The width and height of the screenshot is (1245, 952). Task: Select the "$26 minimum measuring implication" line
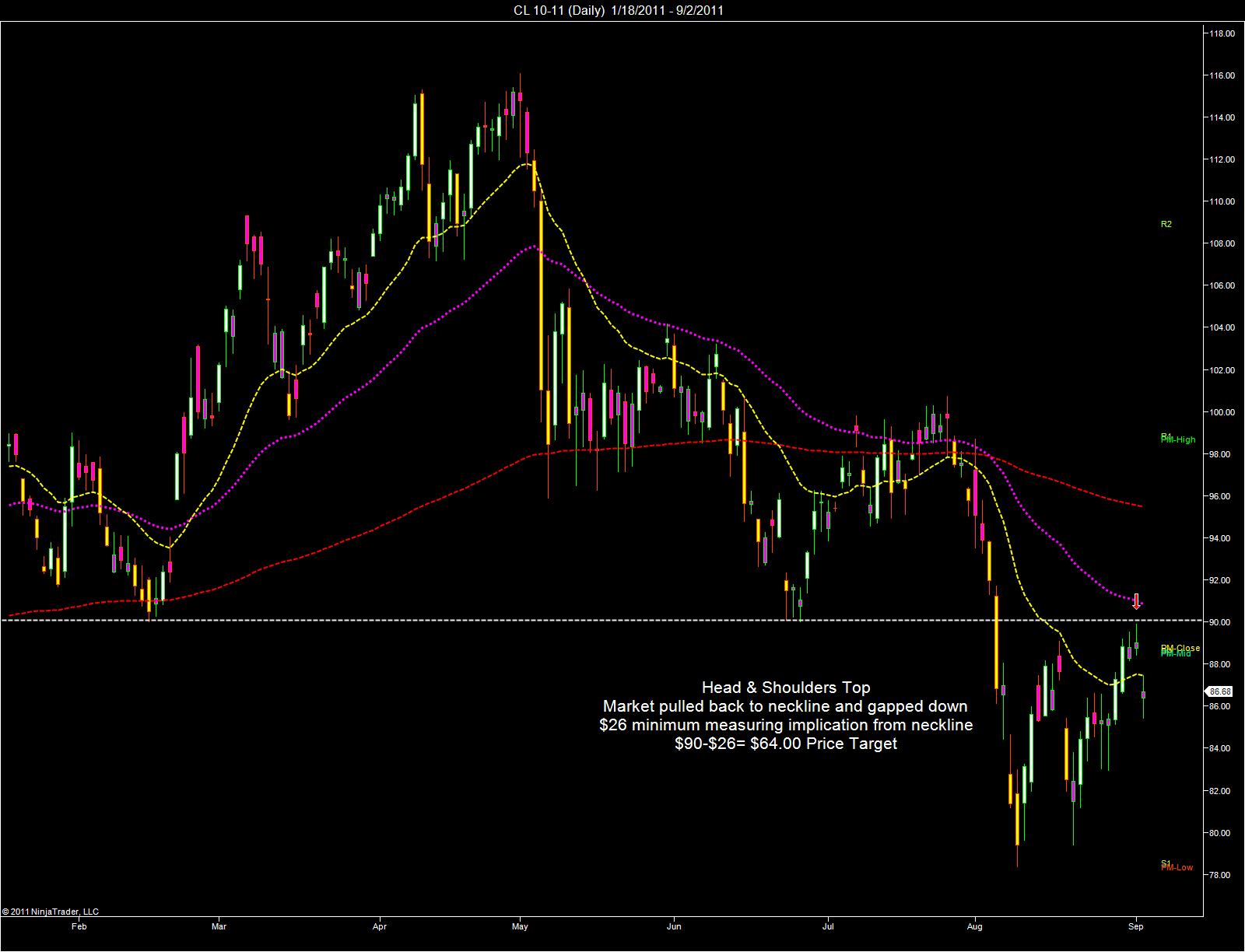(x=786, y=725)
